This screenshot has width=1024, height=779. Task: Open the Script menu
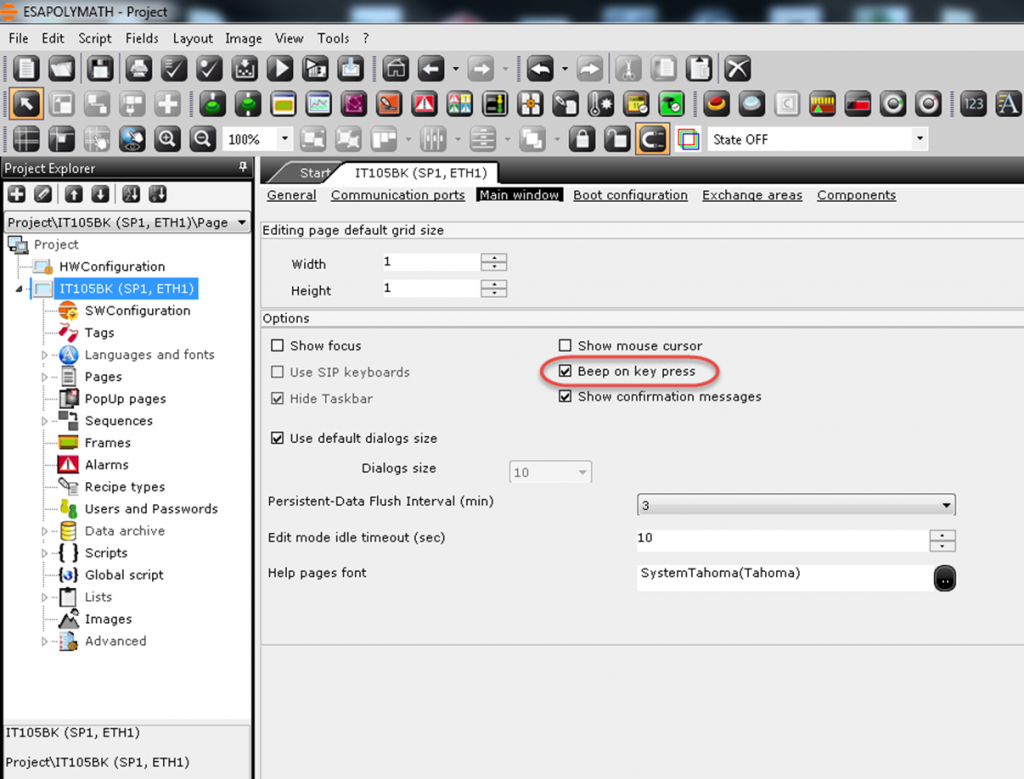click(95, 39)
